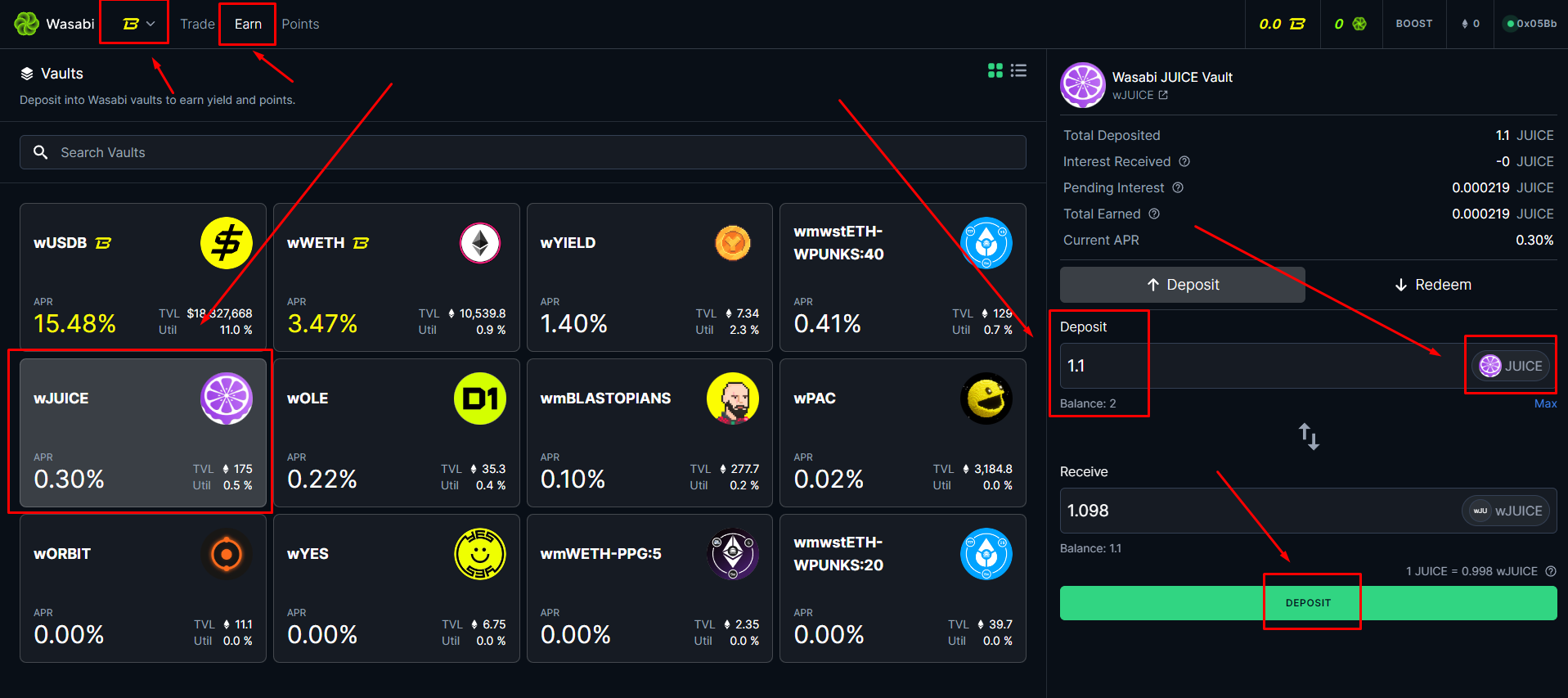Select the Deposit tab
The width and height of the screenshot is (1568, 698).
pyautogui.click(x=1183, y=285)
